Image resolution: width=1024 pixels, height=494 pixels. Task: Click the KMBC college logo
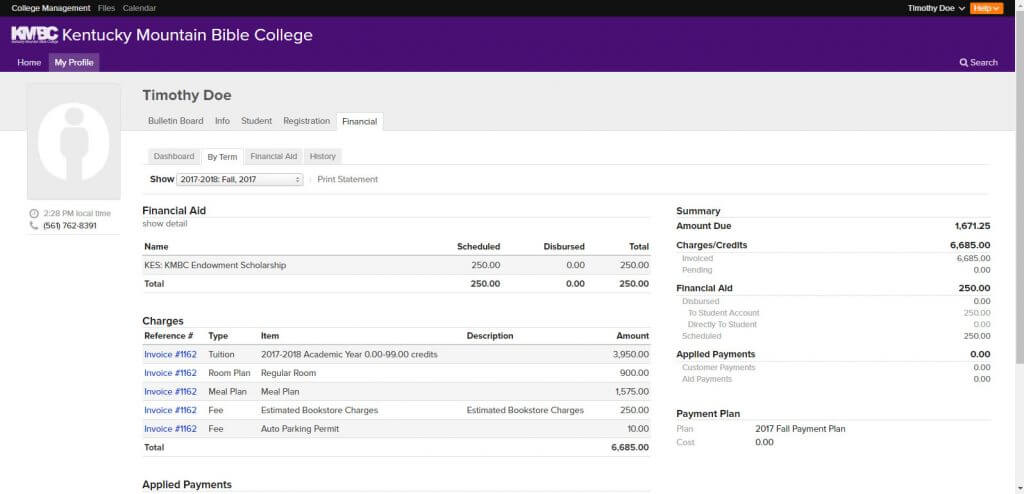35,35
